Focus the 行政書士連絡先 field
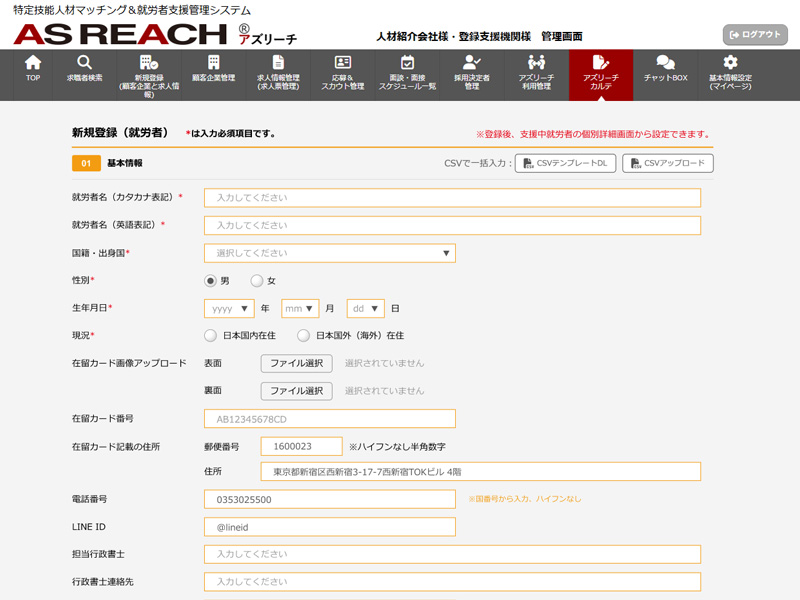 click(x=453, y=582)
